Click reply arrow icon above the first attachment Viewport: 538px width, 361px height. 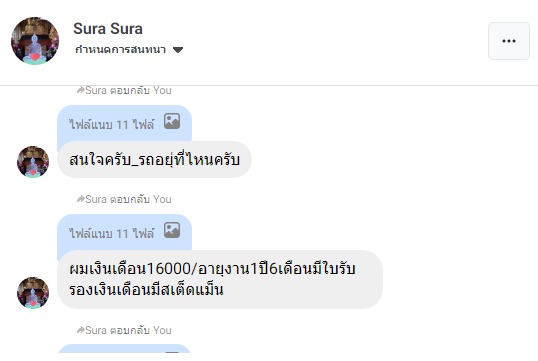(x=80, y=90)
